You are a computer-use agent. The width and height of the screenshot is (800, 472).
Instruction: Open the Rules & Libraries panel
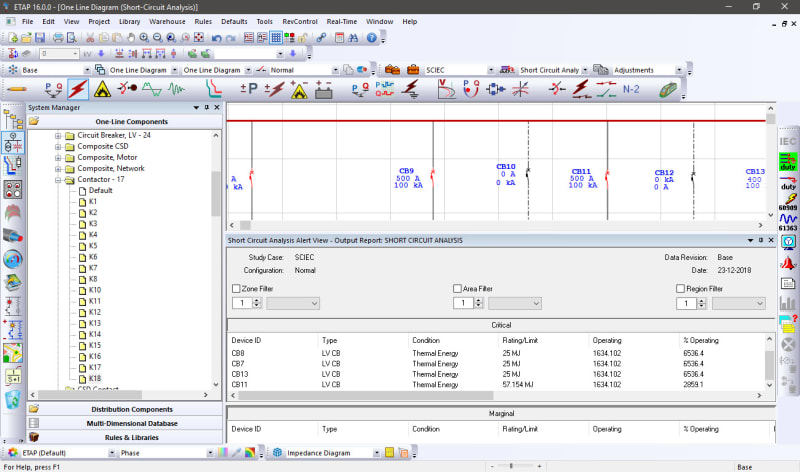(x=124, y=437)
